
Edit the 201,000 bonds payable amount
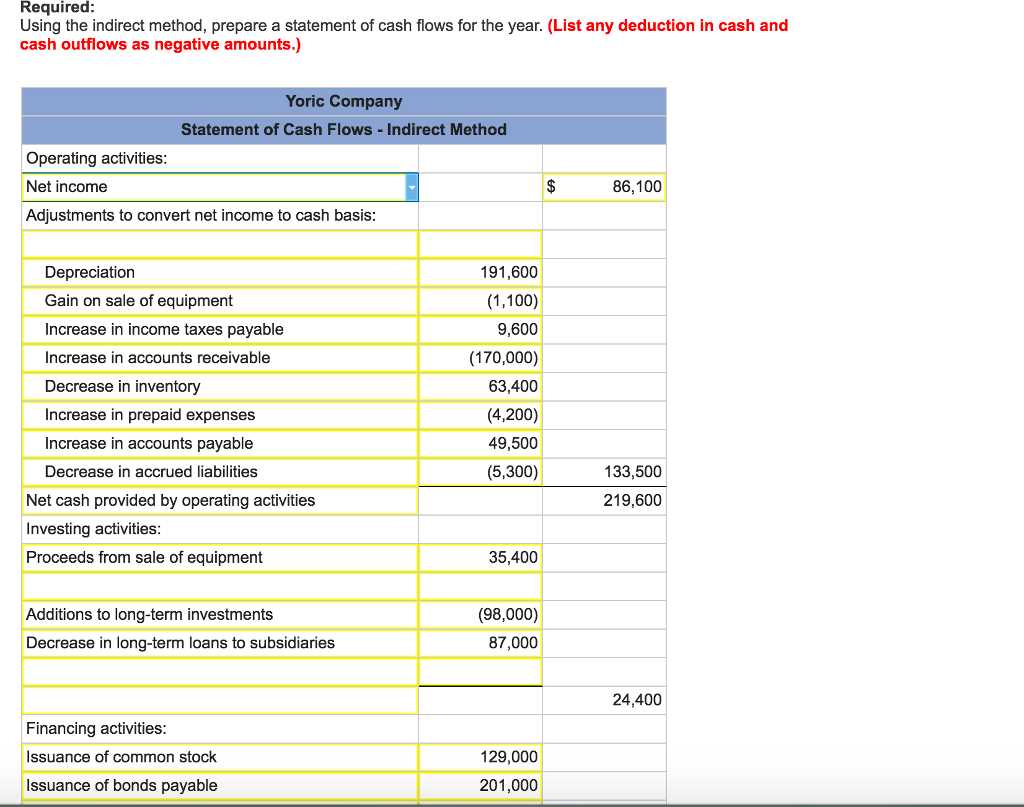tap(480, 786)
